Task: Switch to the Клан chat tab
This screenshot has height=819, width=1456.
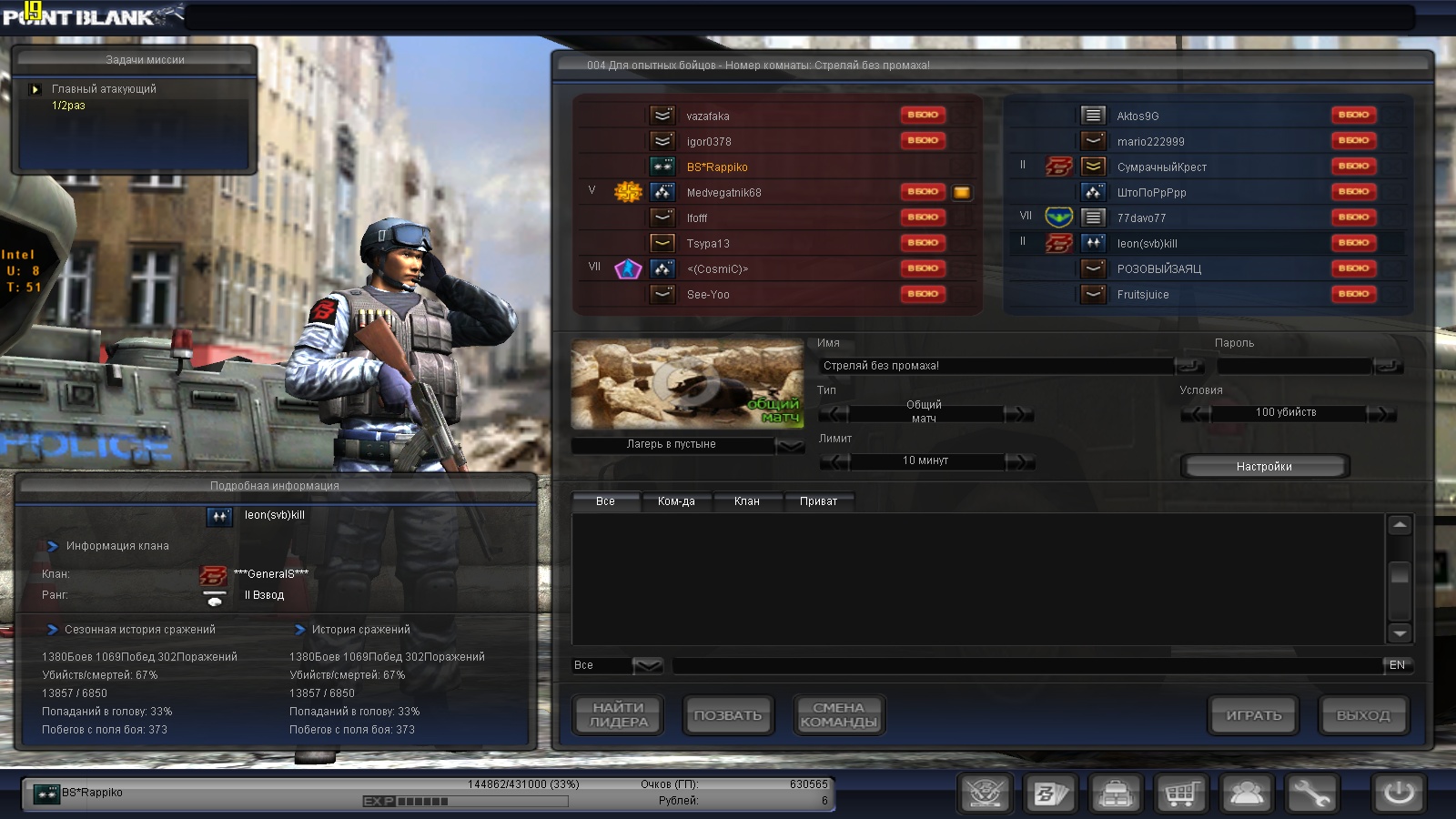Action: [x=747, y=501]
